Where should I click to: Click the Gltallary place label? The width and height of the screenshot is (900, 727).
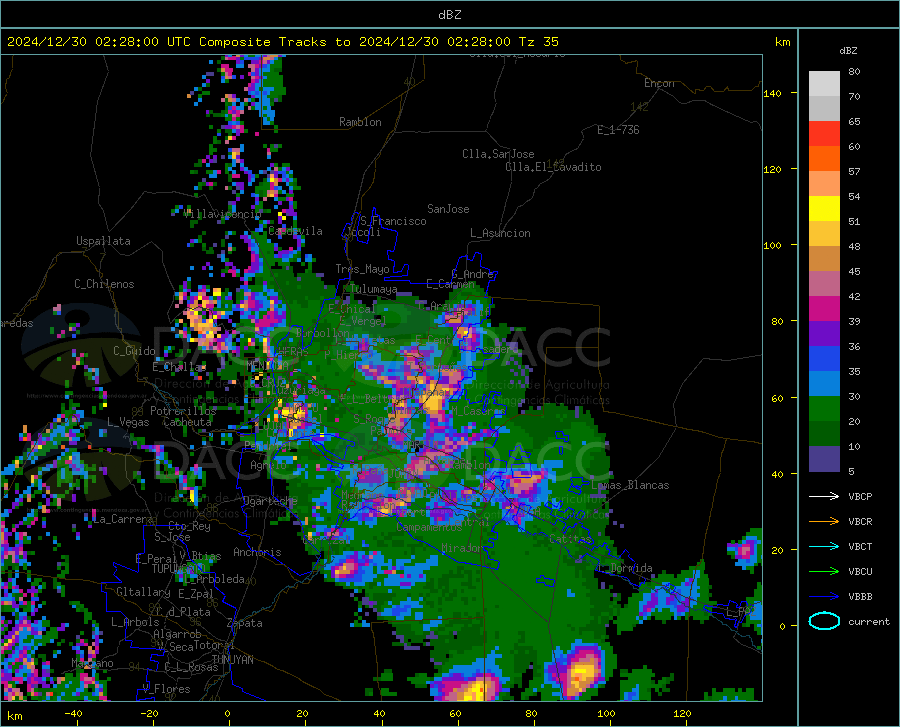(143, 592)
